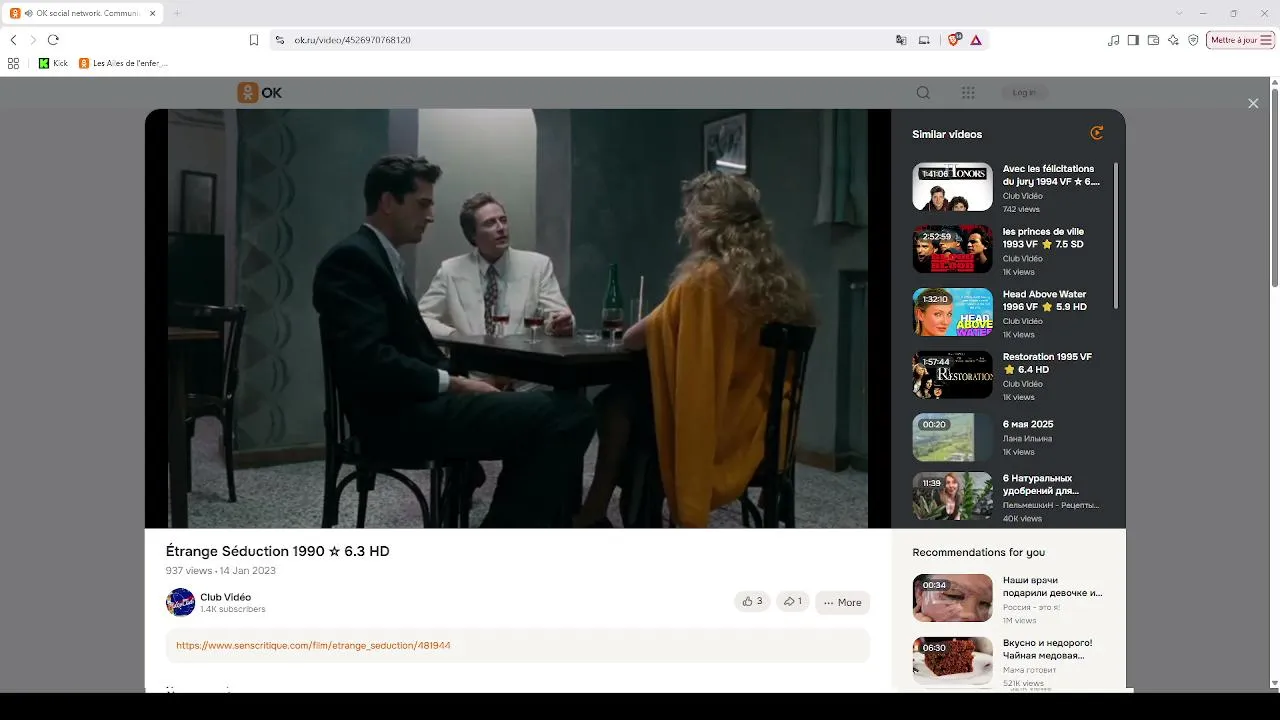Open the Наши врачи подарили девочке thumbnail
This screenshot has width=1280, height=720.
pyautogui.click(x=952, y=598)
